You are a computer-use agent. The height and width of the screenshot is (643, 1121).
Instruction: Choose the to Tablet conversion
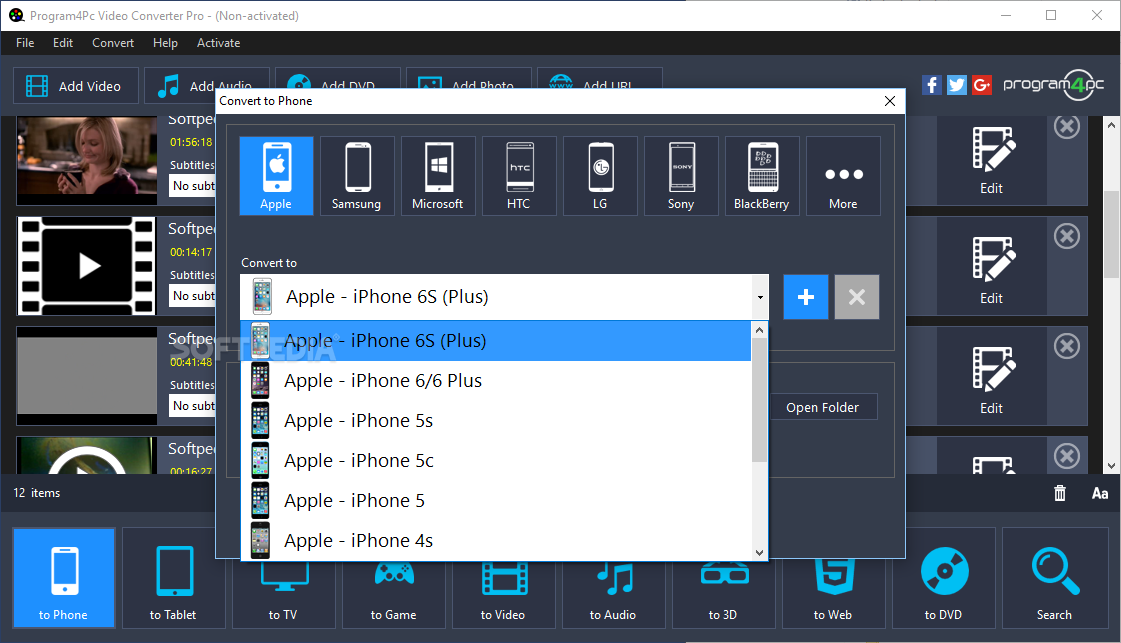tap(174, 578)
